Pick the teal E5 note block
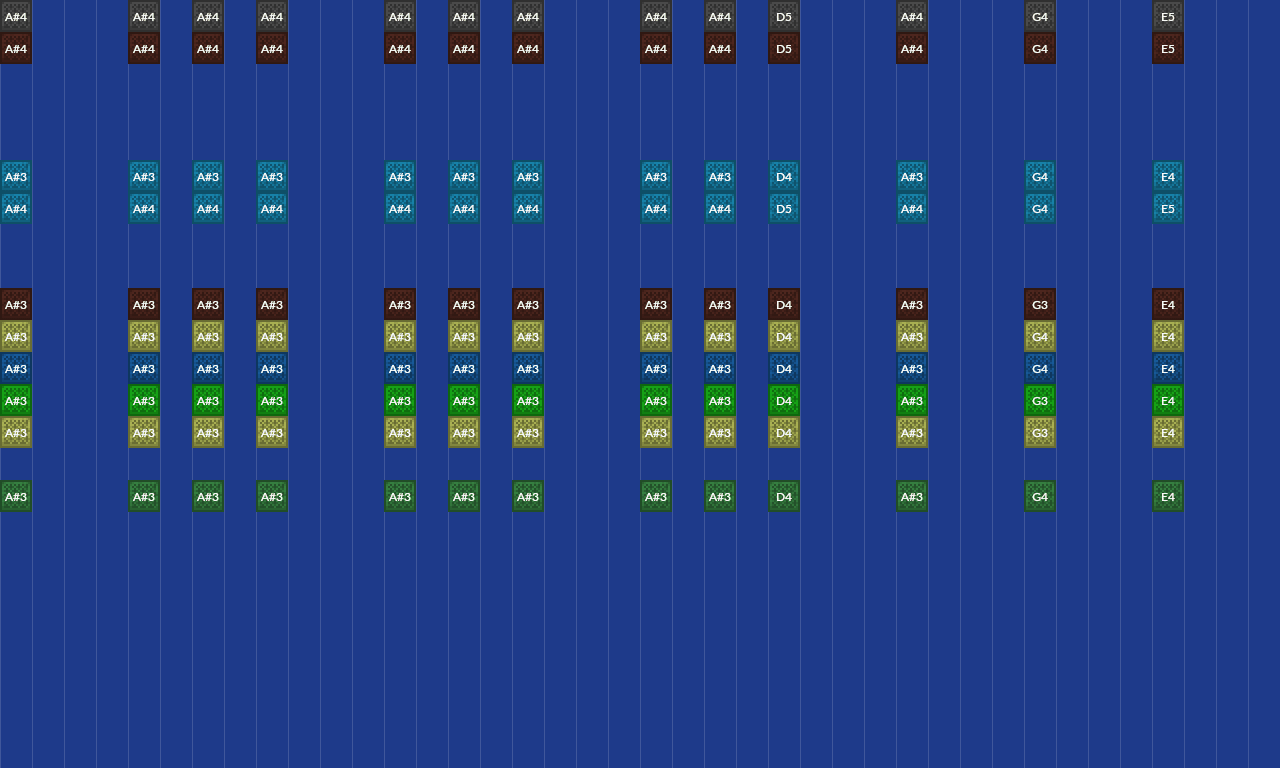1280x768 pixels. 1168,208
